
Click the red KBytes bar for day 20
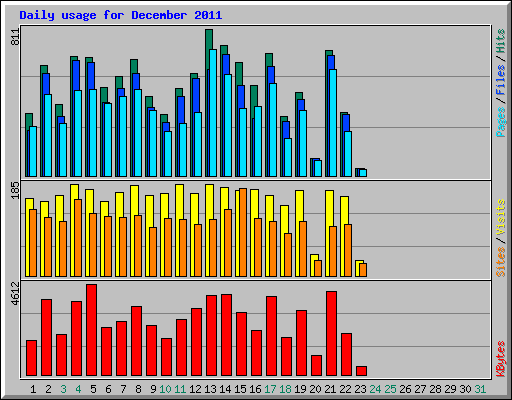click(x=317, y=366)
